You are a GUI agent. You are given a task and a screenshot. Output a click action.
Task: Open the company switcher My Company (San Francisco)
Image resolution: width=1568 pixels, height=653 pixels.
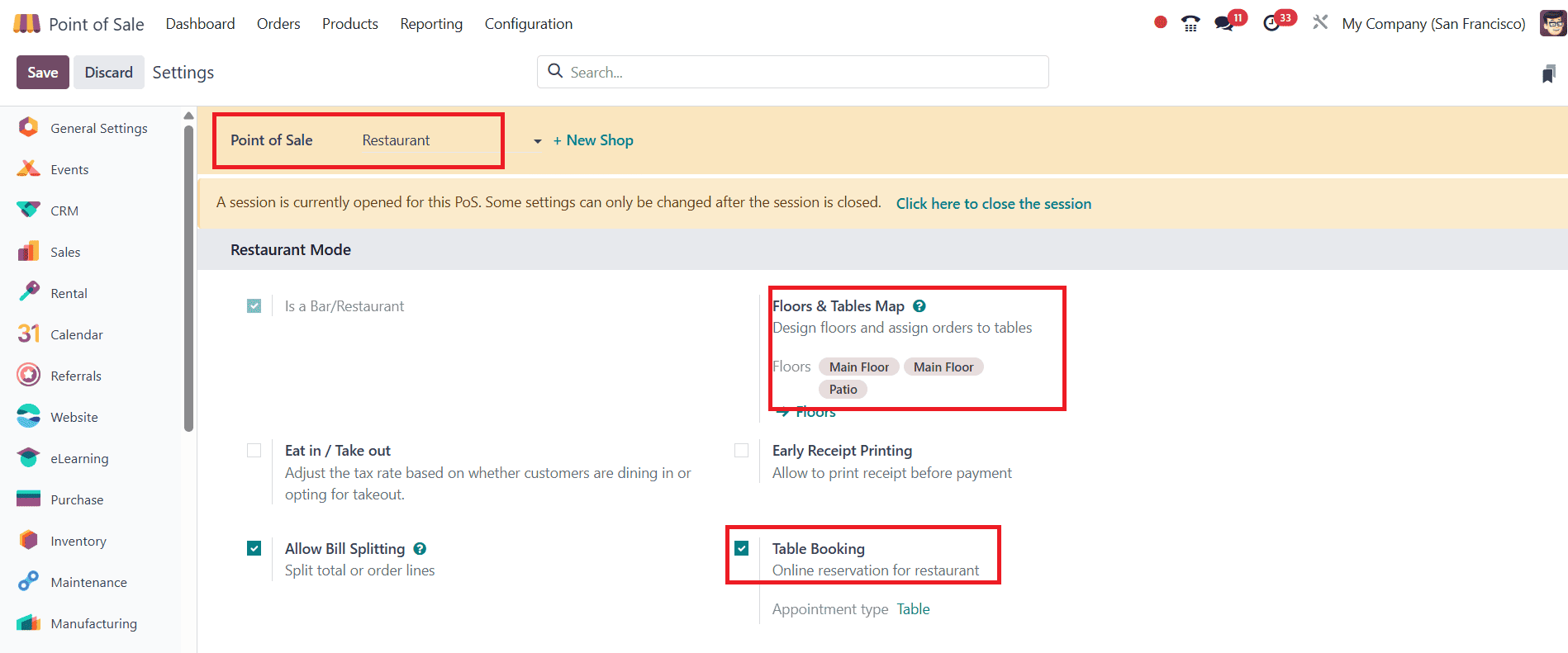(x=1433, y=24)
